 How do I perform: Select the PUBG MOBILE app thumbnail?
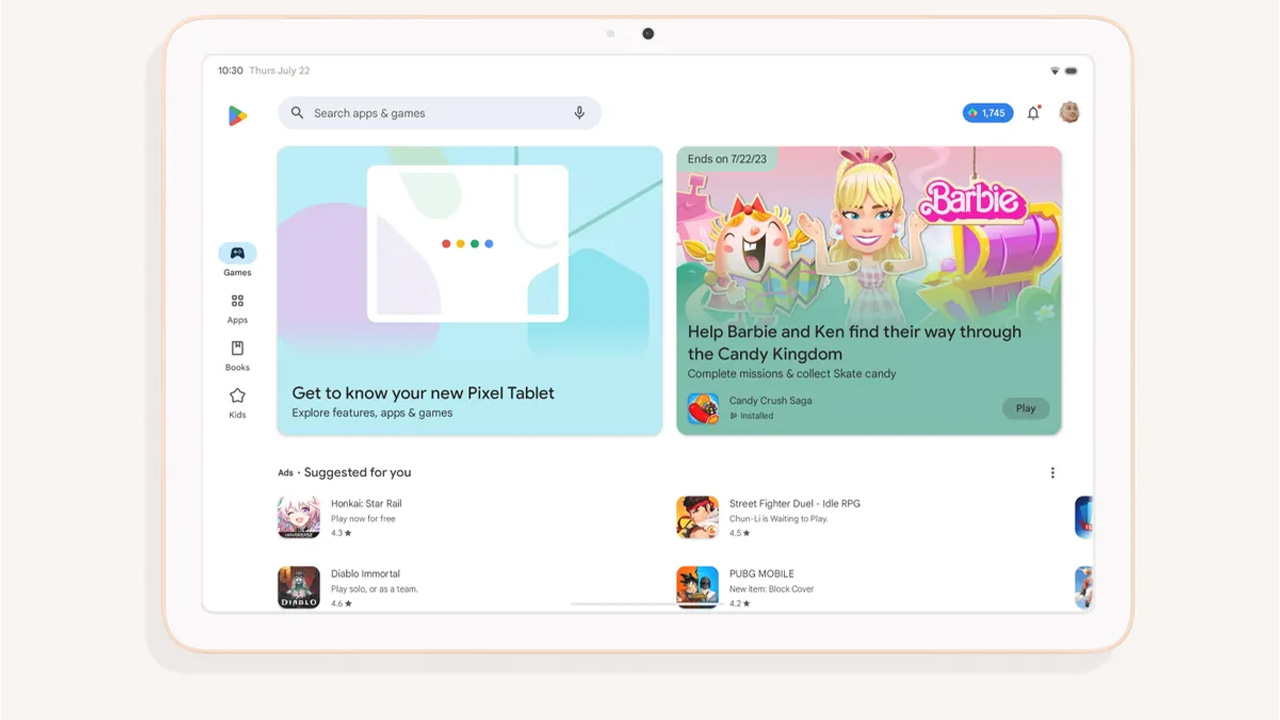(697, 587)
